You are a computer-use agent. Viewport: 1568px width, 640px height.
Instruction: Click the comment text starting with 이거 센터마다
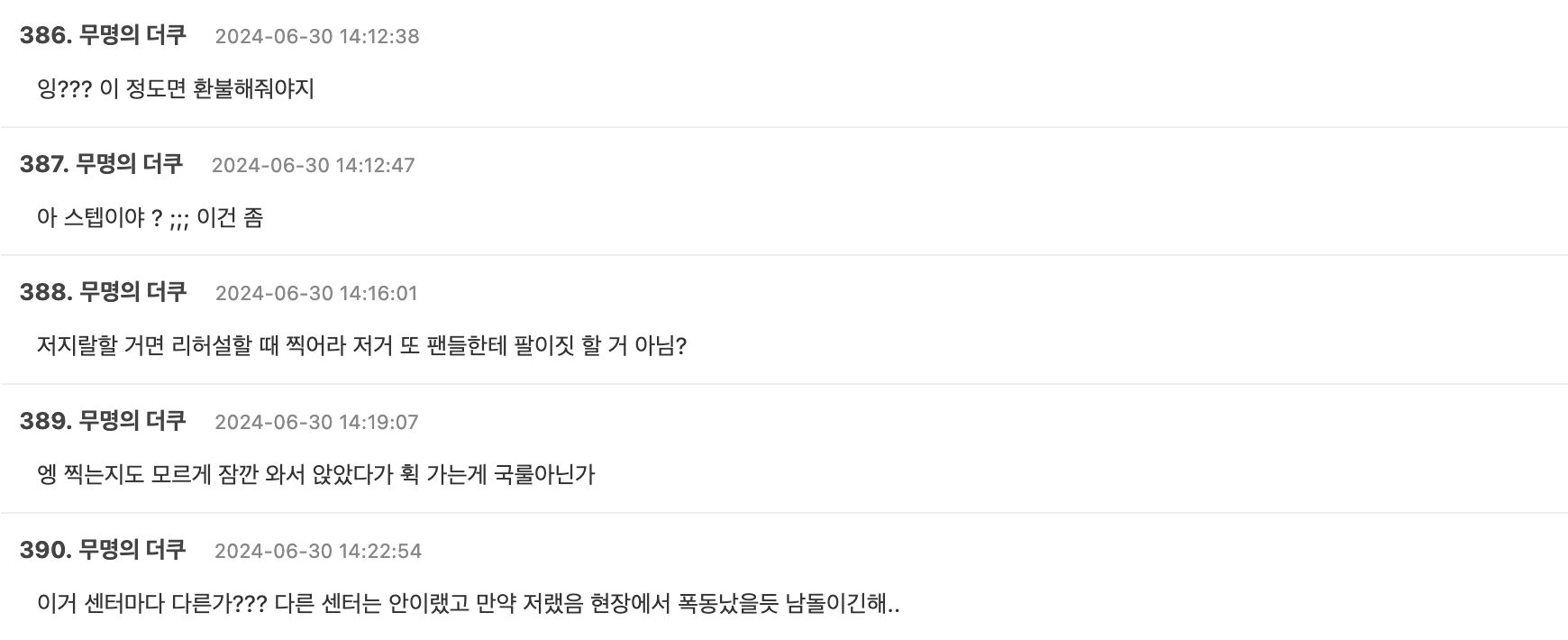coord(469,604)
